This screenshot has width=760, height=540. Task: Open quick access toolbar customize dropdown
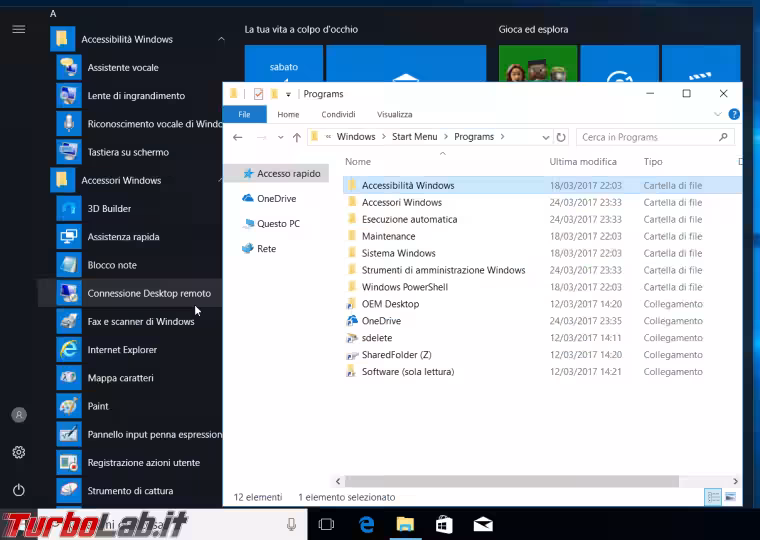click(288, 95)
